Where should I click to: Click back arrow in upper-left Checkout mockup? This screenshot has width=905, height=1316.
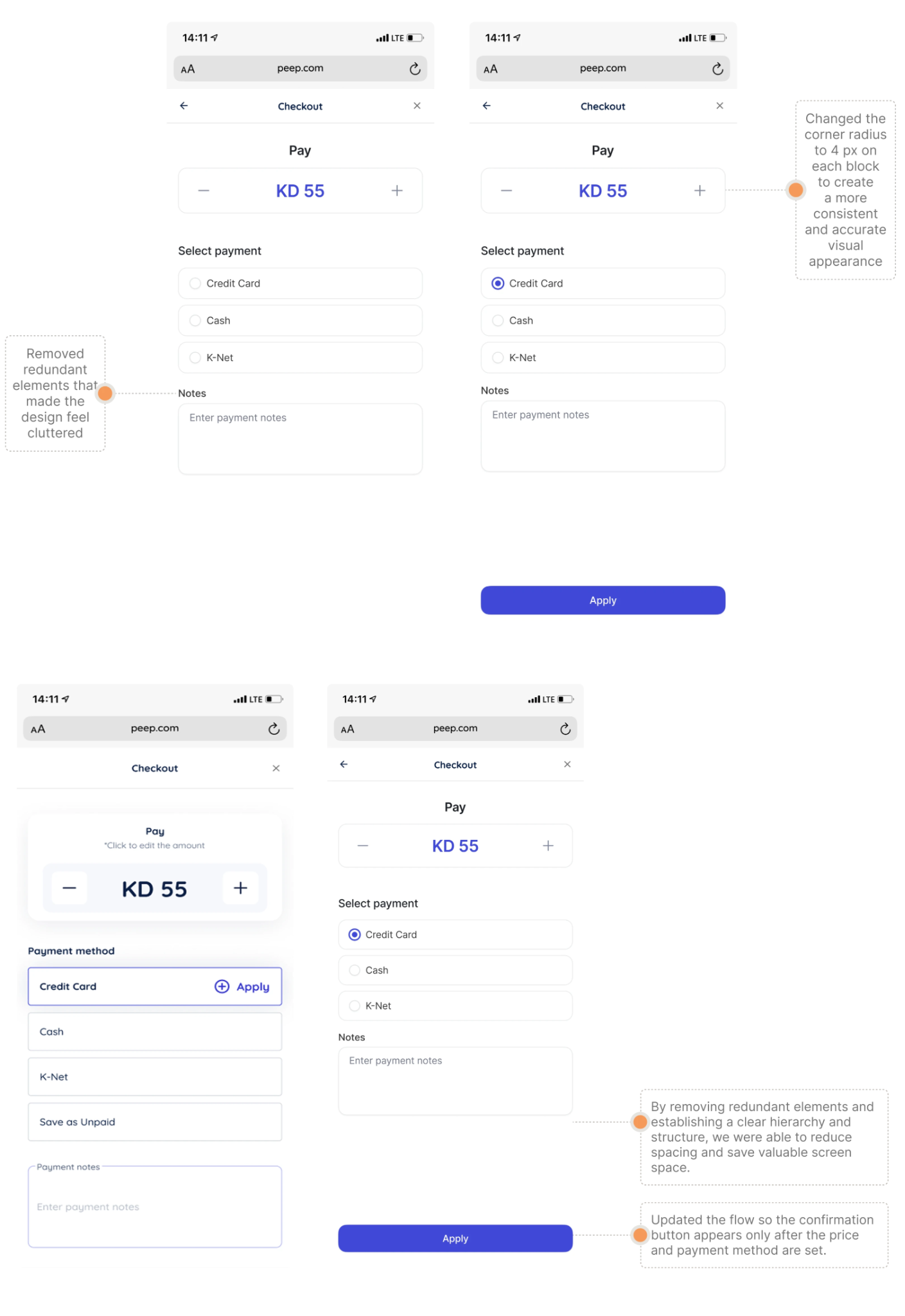pyautogui.click(x=184, y=105)
